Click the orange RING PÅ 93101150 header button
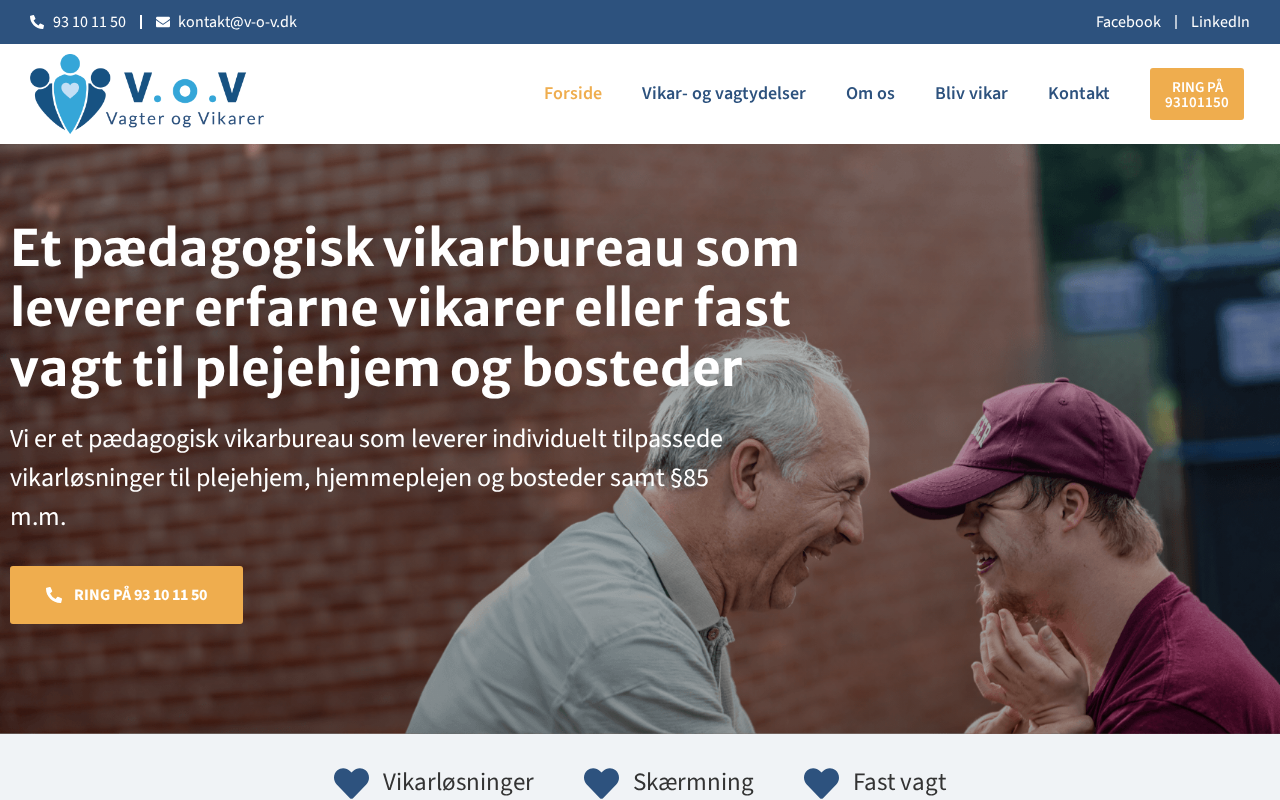 [x=1197, y=94]
